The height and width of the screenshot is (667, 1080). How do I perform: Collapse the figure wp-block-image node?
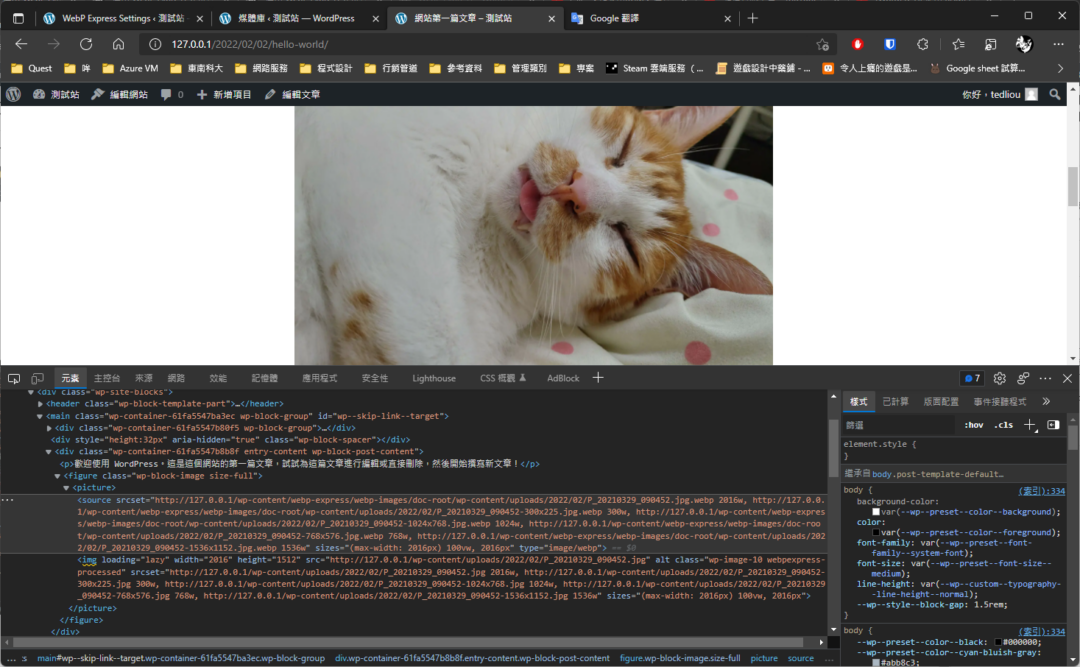[x=58, y=476]
